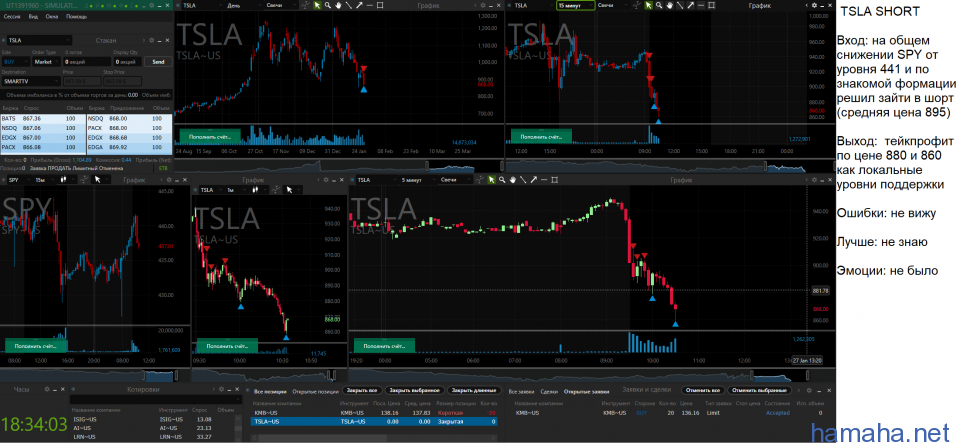The width and height of the screenshot is (960, 444).
Task: Toggle the crosshair tool in the daily TSLA chart
Action: (x=305, y=5)
